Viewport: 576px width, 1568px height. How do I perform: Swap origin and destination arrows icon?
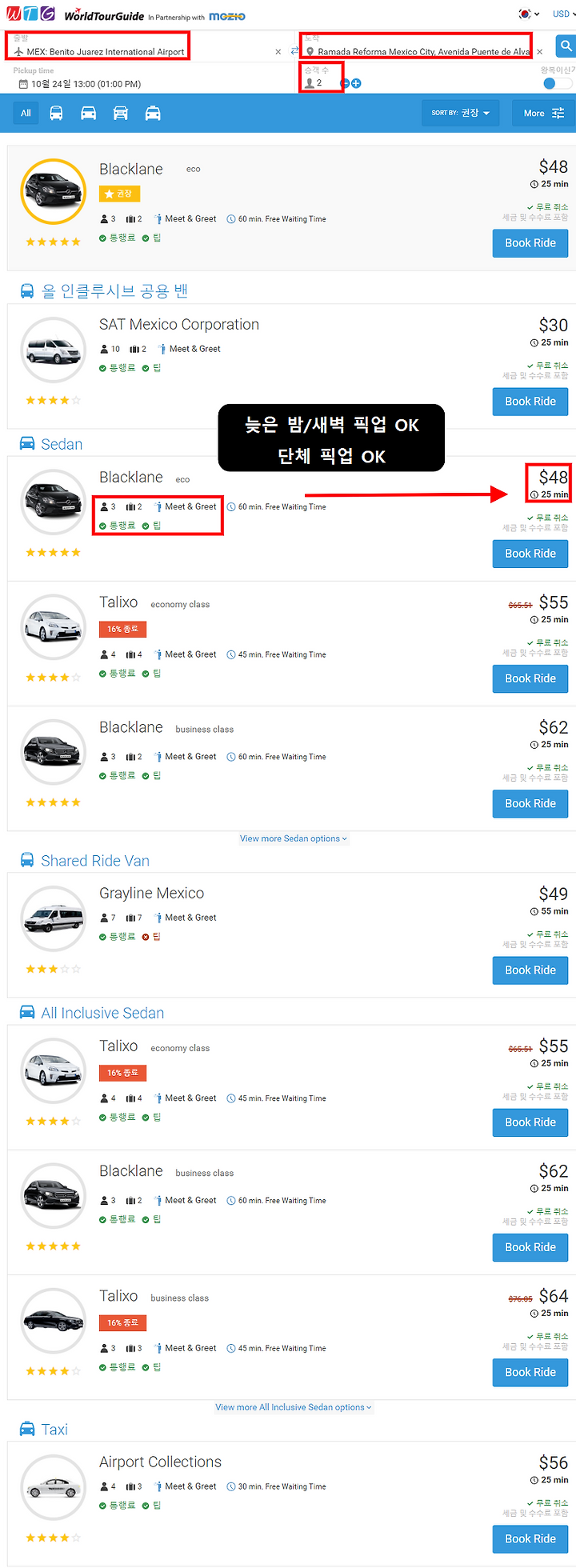pos(294,51)
